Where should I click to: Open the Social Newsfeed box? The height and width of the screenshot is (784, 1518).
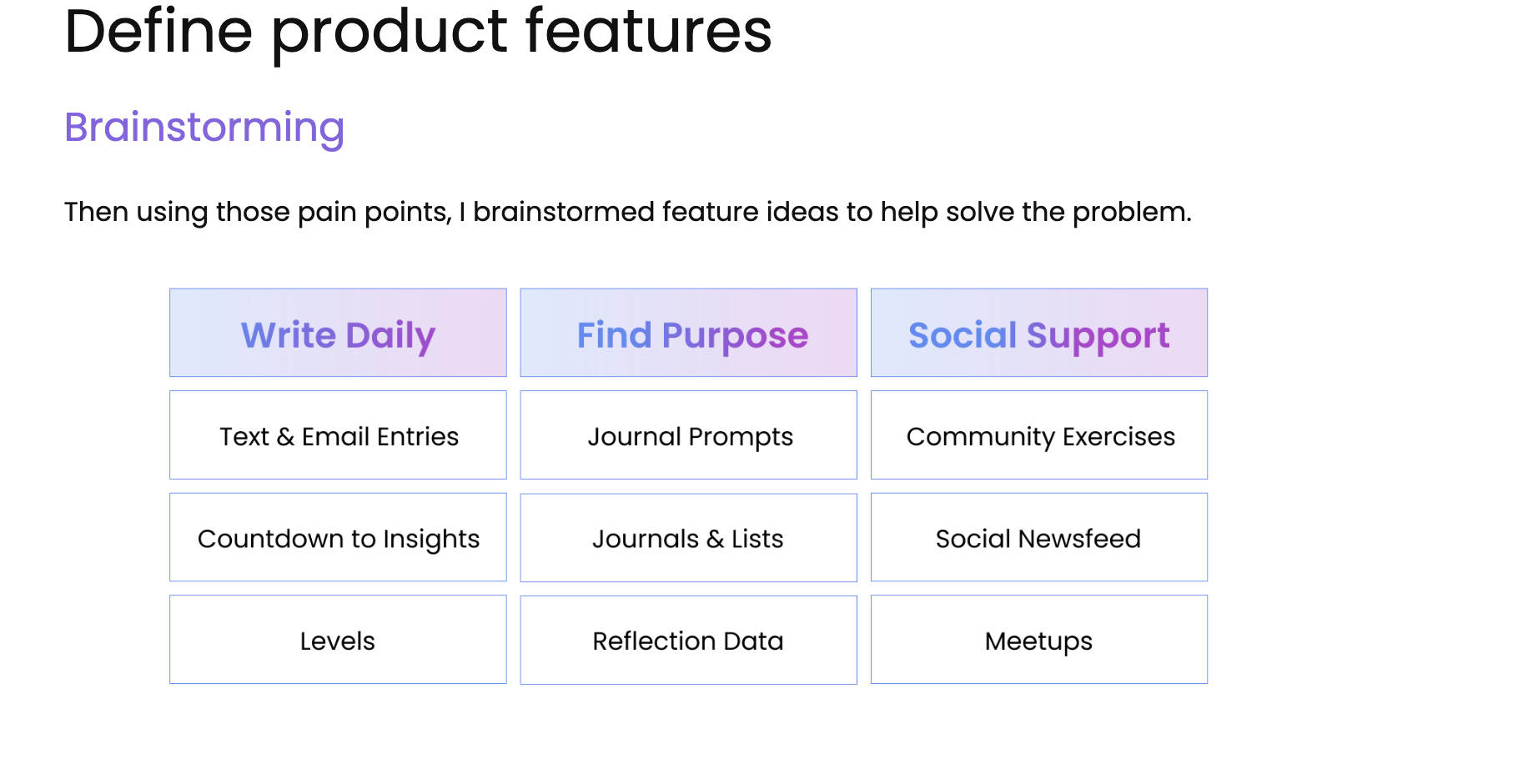tap(1039, 538)
